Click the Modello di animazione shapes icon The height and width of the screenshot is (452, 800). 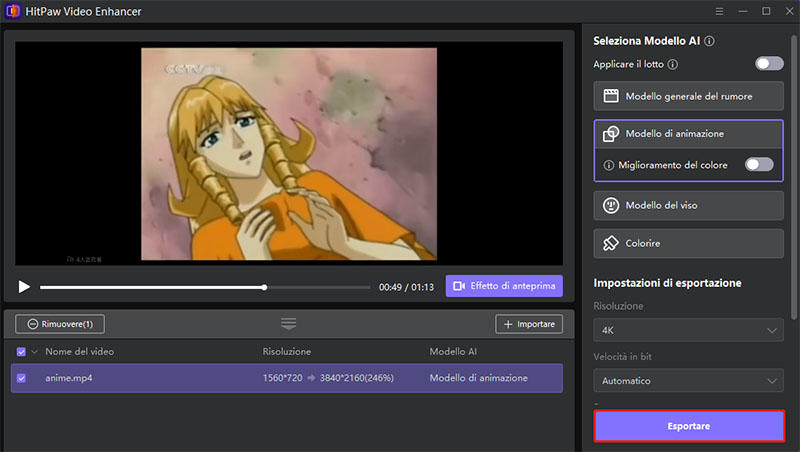[611, 134]
